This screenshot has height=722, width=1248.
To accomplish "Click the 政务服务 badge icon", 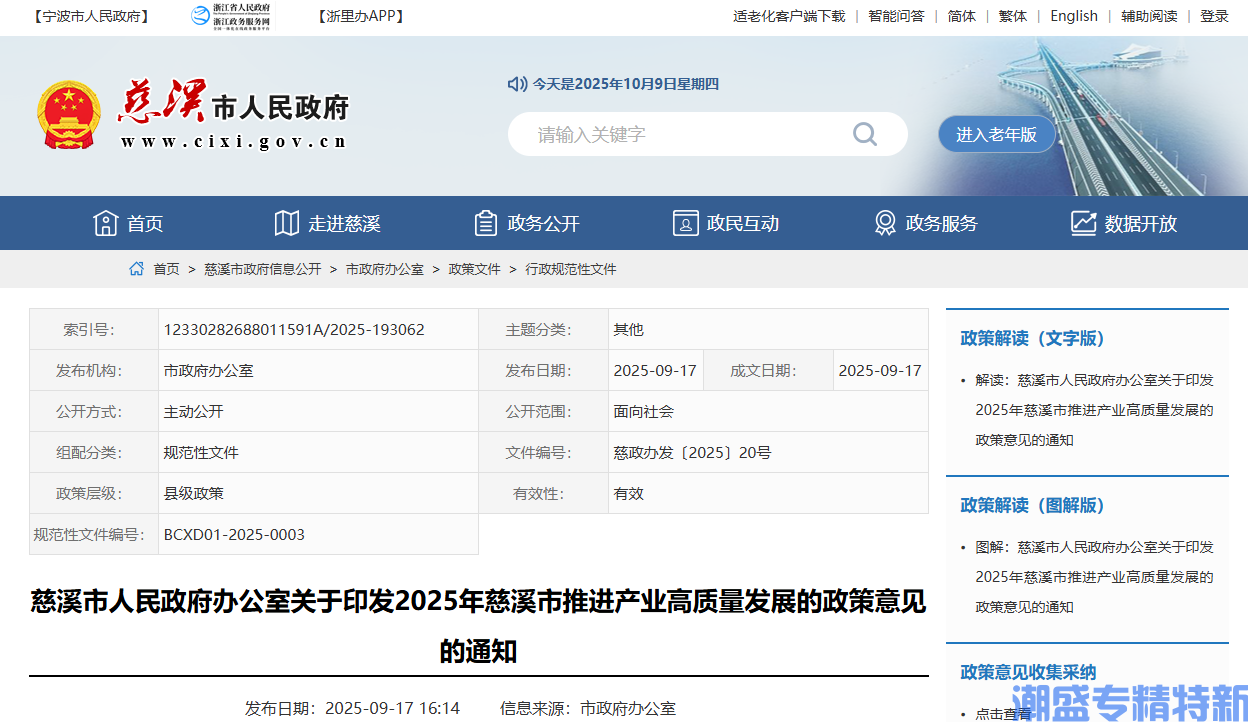I will [x=885, y=223].
